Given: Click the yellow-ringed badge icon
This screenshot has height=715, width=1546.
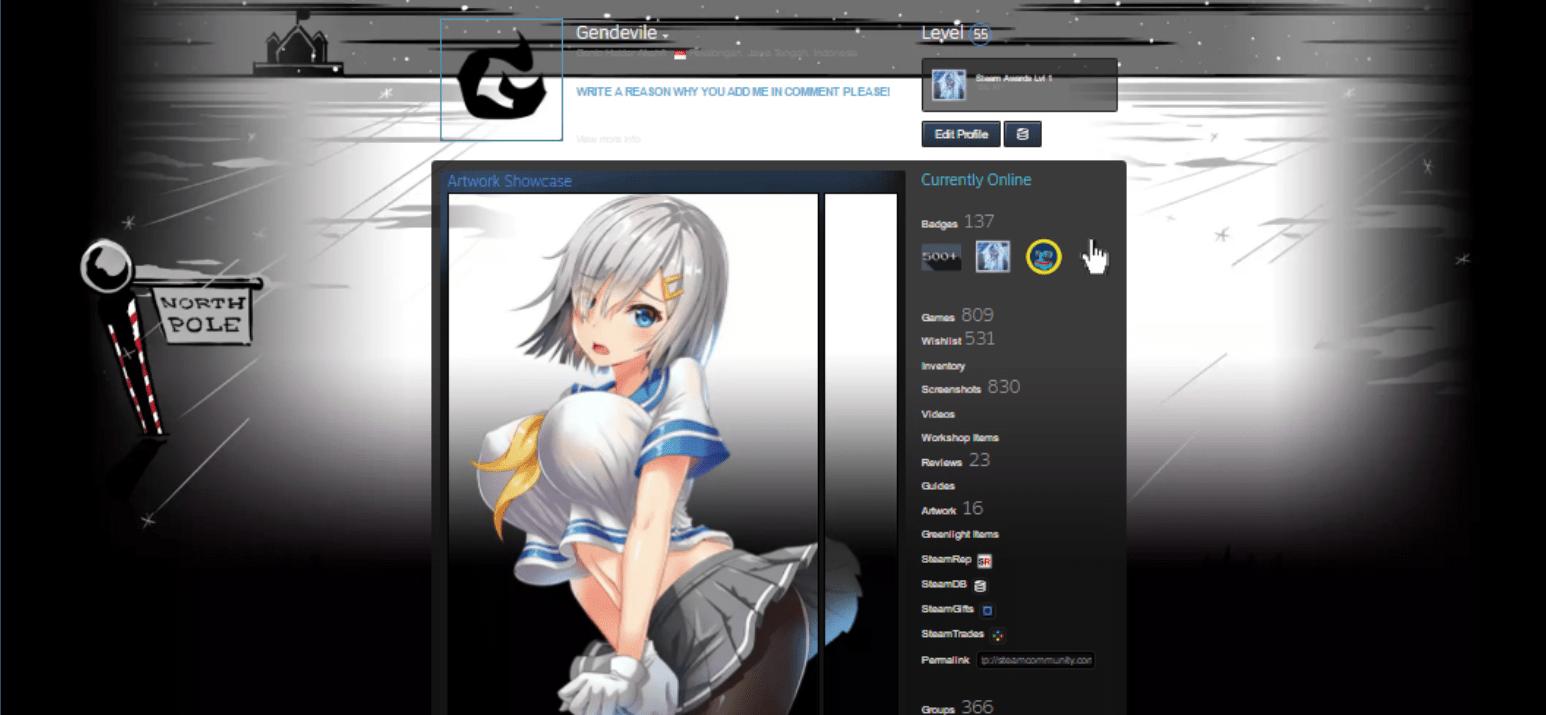Looking at the screenshot, I should (1044, 258).
